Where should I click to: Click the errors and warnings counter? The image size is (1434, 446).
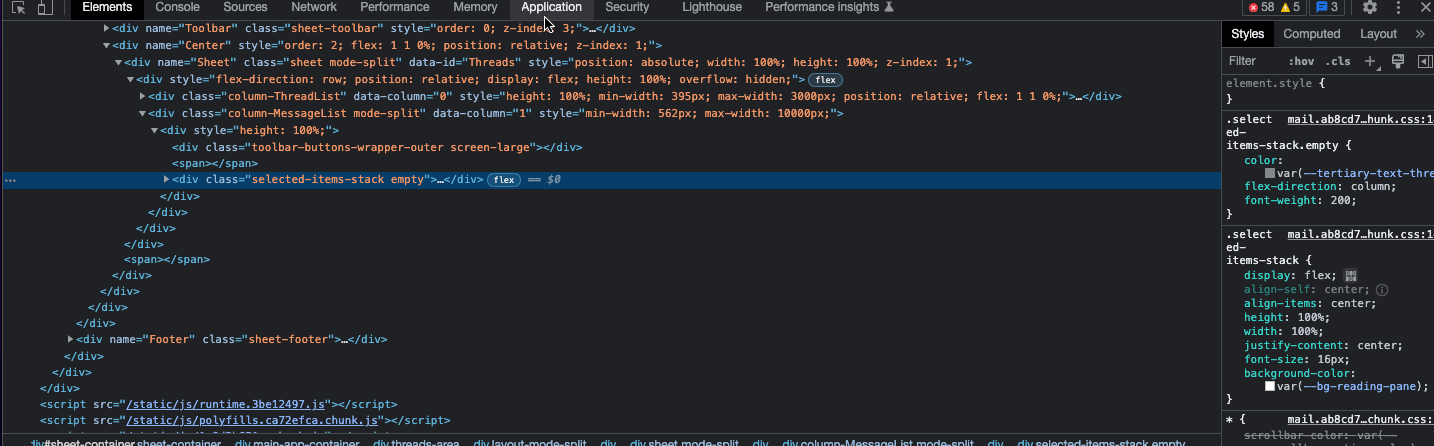1273,7
